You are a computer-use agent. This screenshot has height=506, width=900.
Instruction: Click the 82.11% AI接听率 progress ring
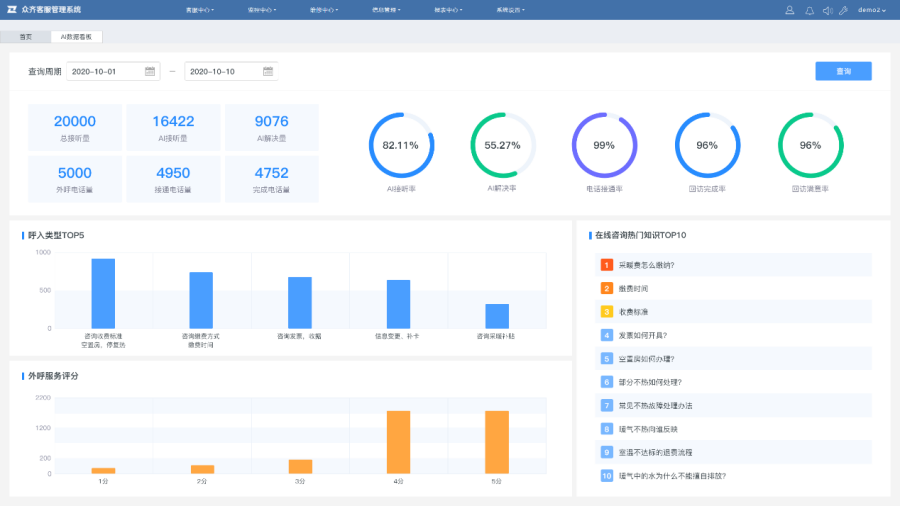[x=401, y=145]
